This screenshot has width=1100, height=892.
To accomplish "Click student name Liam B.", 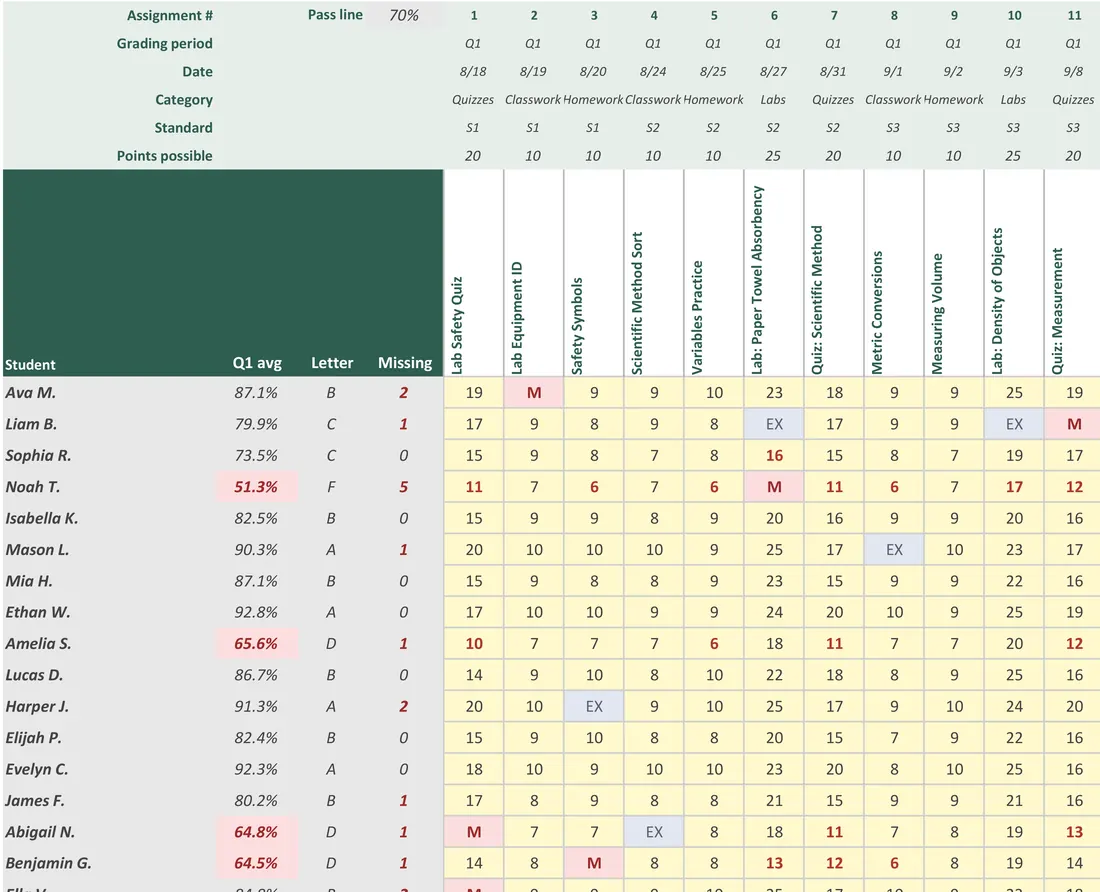I will click(31, 424).
